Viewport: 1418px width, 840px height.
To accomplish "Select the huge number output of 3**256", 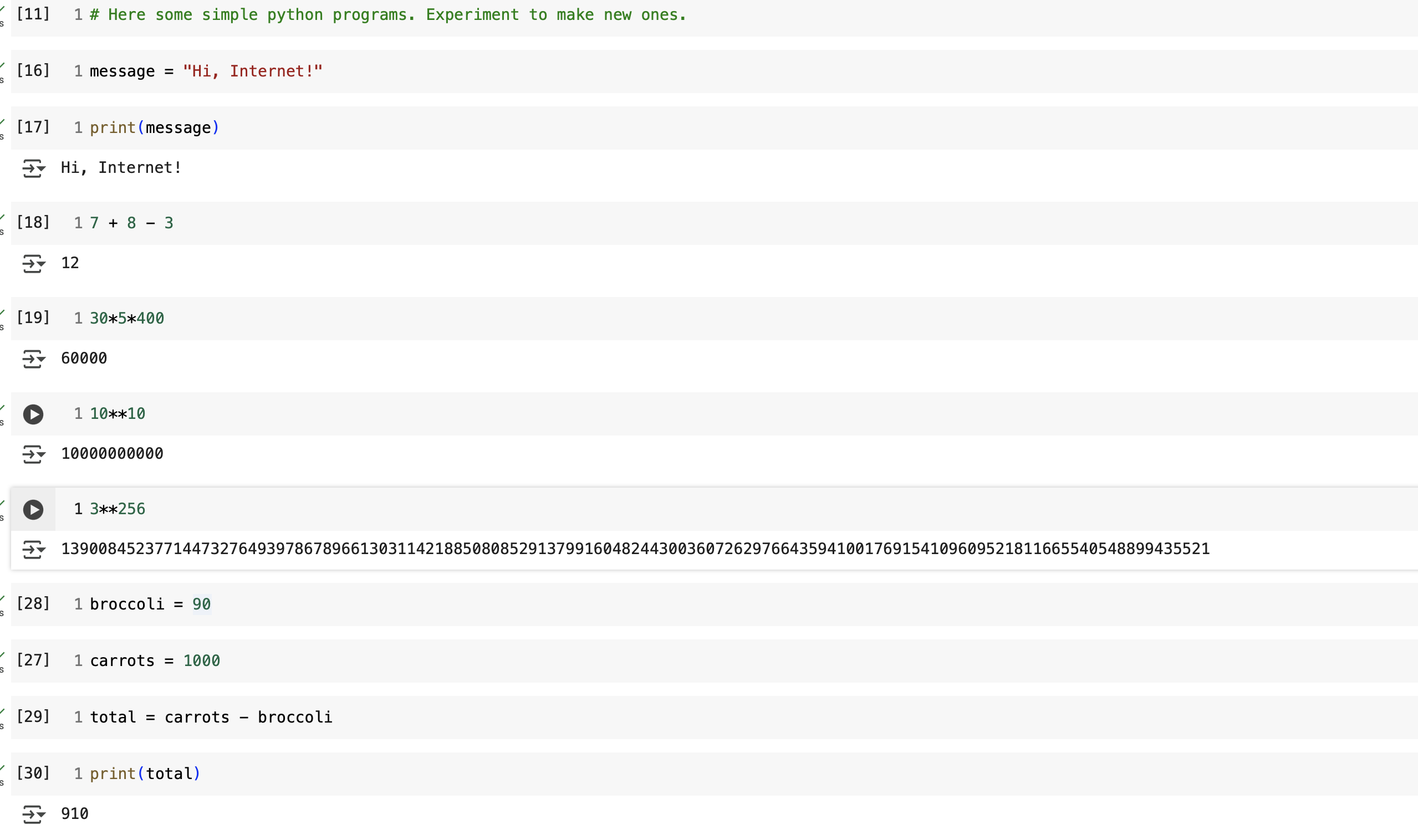I will tap(634, 549).
